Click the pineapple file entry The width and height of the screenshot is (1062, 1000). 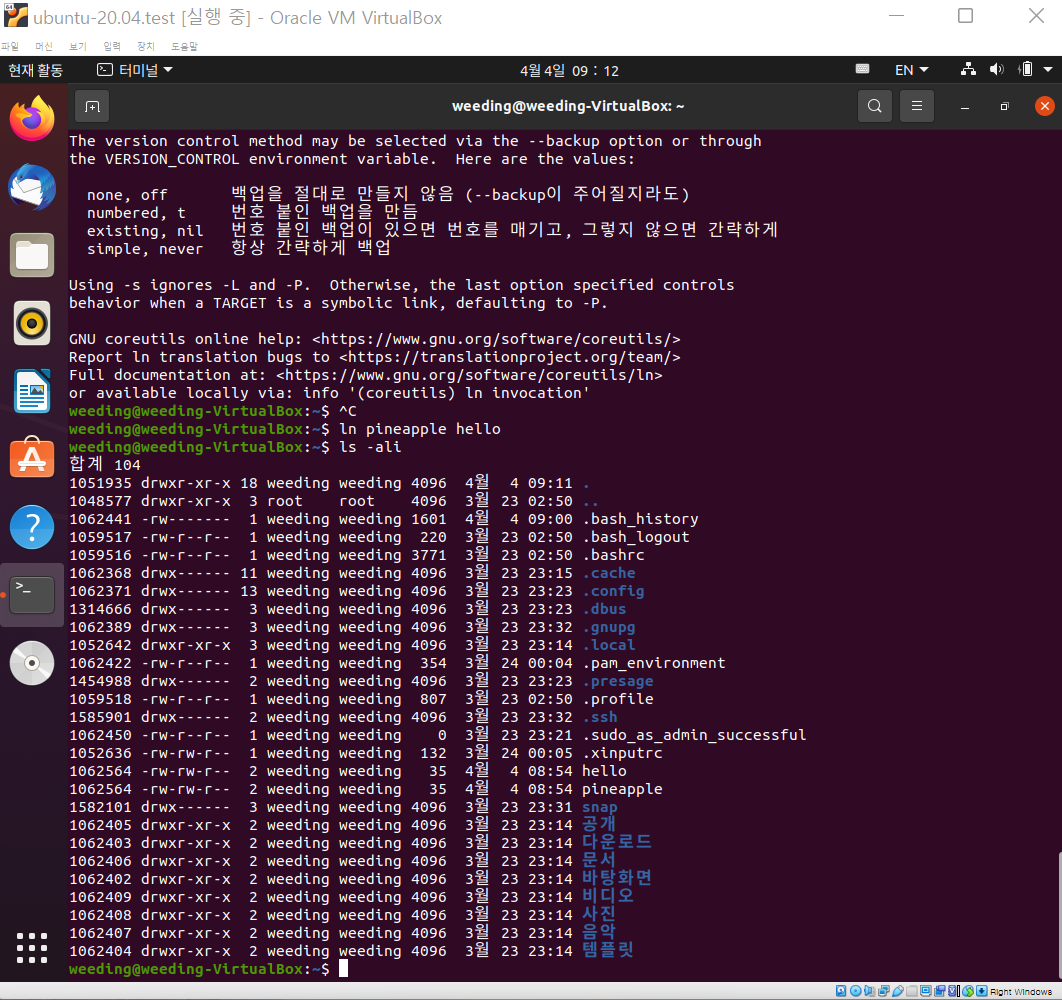(622, 789)
